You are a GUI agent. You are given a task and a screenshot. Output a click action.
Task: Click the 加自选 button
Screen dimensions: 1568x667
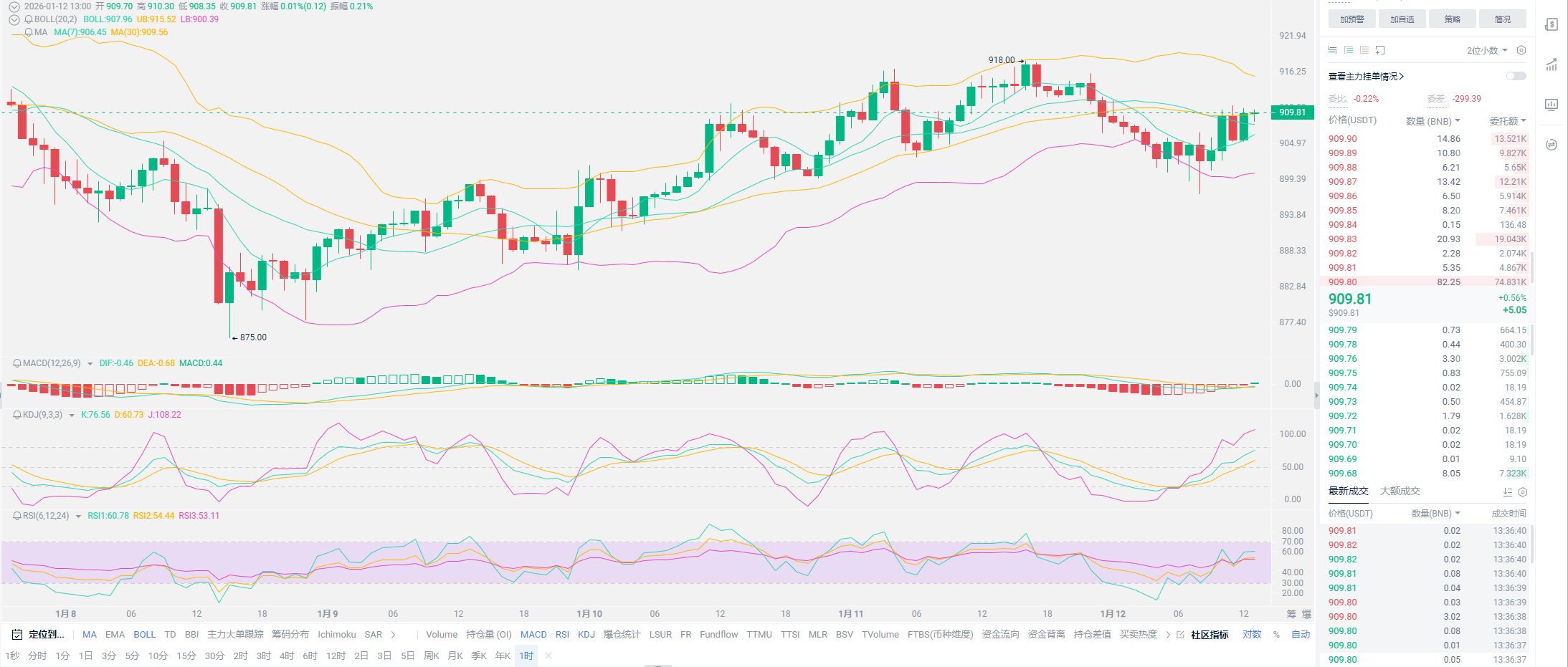tap(1402, 19)
